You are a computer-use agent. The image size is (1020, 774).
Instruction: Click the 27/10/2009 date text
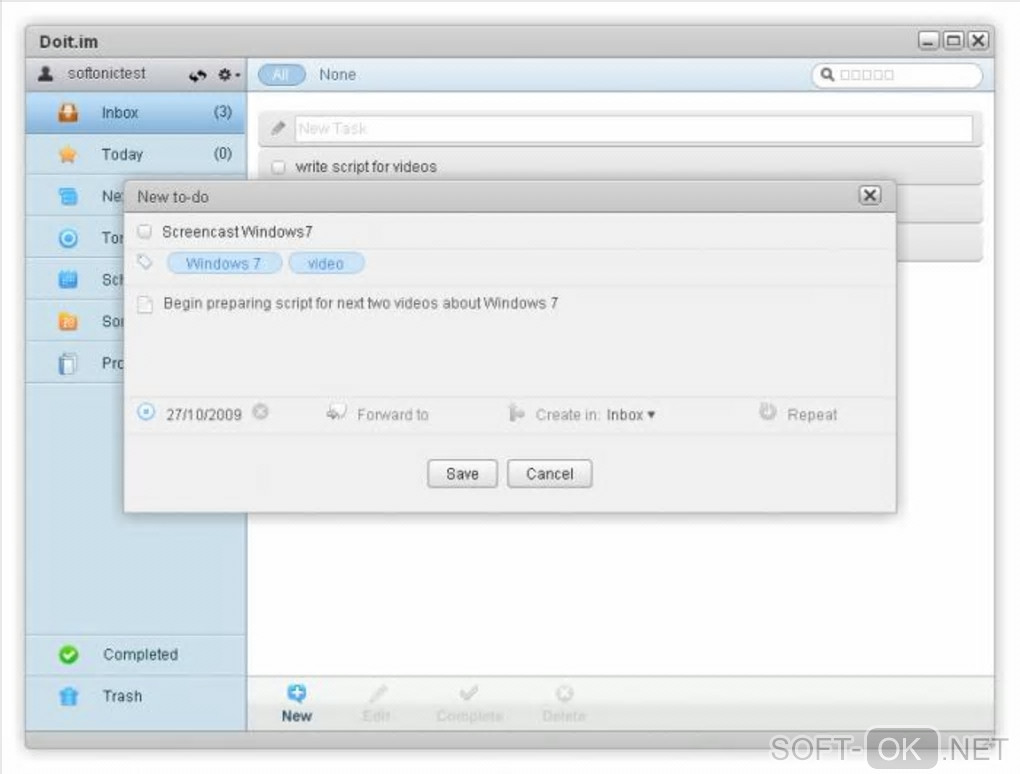(204, 414)
